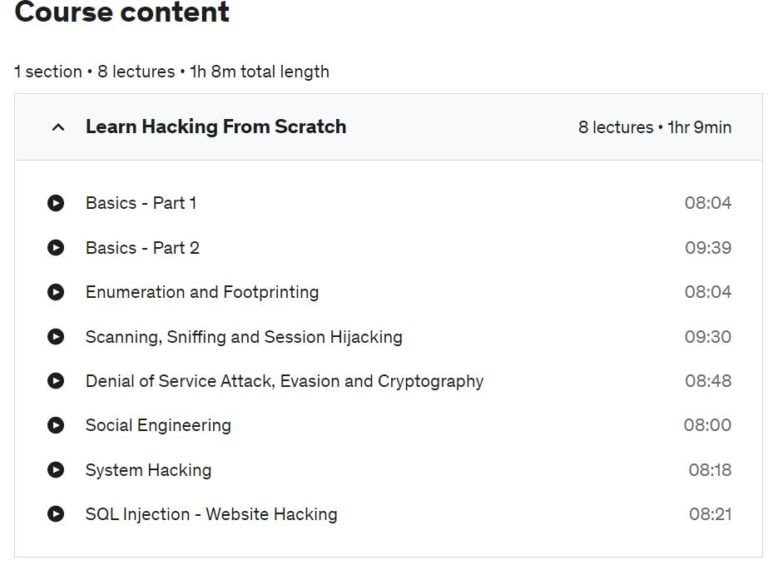This screenshot has width=768, height=570.
Task: Open the Basics - Part 2 lecture title
Action: tap(142, 248)
